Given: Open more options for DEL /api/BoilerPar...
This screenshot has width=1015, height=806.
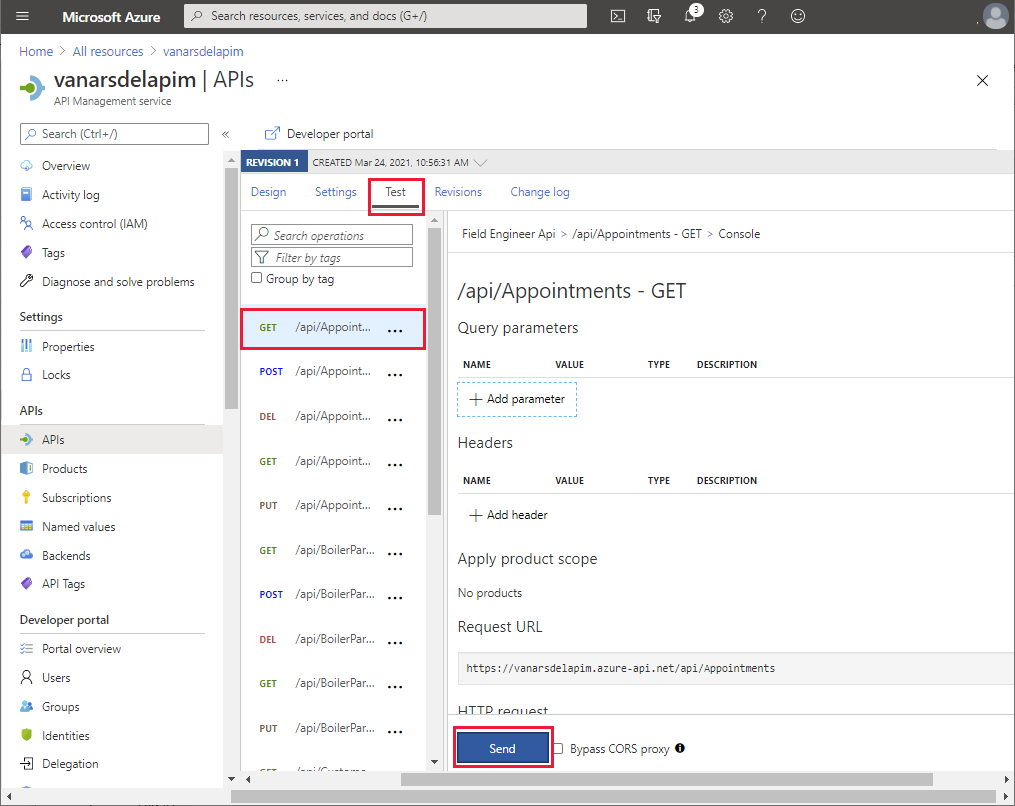Looking at the screenshot, I should [395, 642].
